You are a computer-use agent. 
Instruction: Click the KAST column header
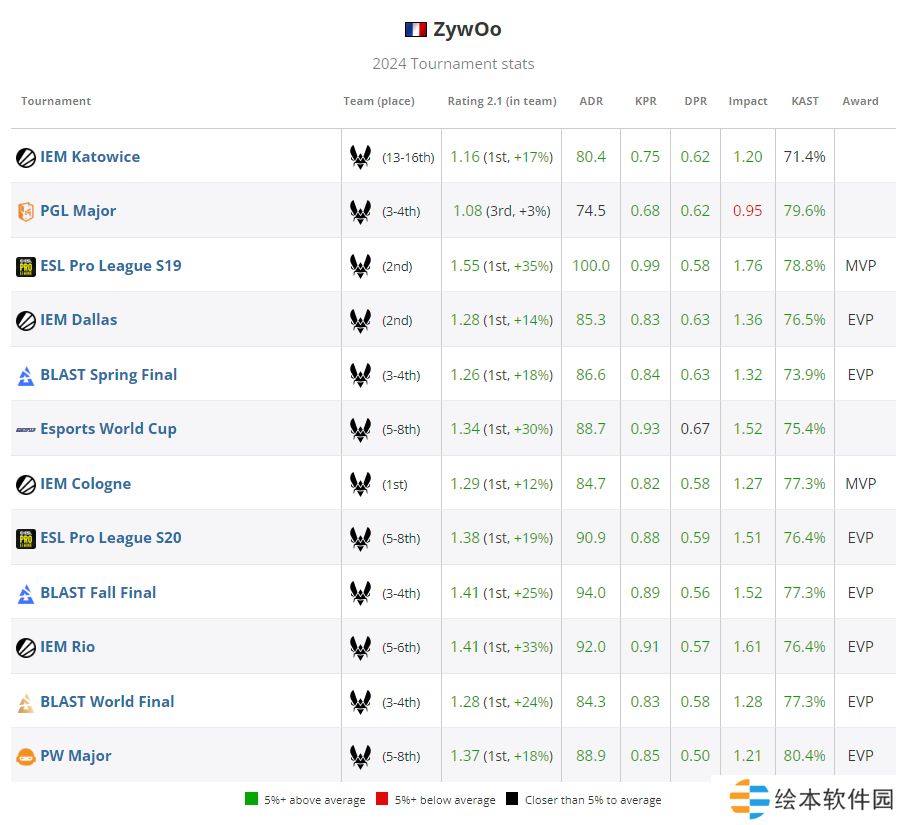(804, 101)
